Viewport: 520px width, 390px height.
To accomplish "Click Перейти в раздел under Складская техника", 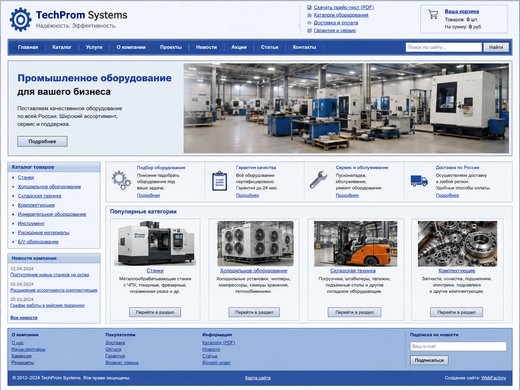I will coord(354,312).
